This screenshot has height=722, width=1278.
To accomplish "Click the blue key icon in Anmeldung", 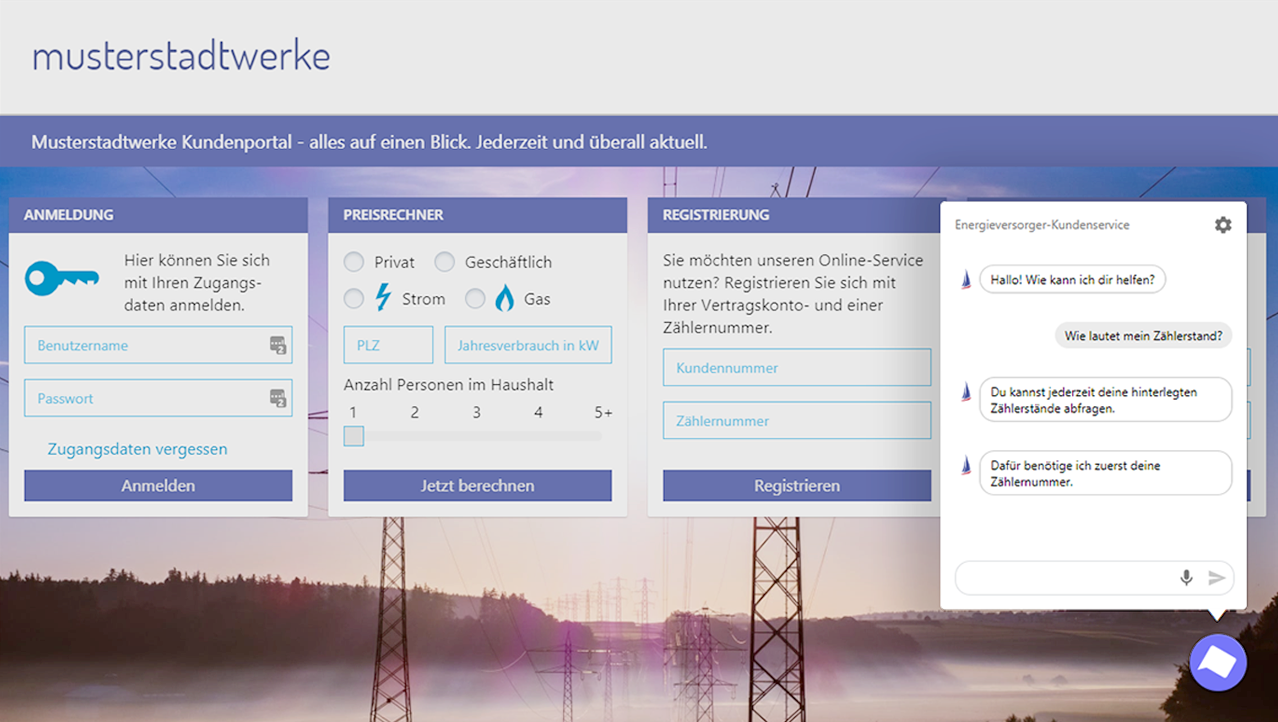I will tap(62, 279).
